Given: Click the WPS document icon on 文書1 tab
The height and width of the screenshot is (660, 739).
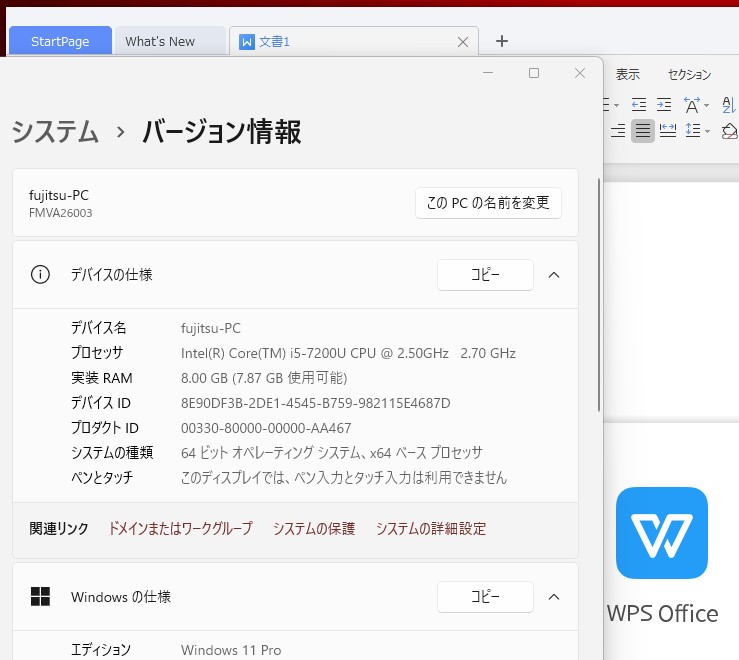Looking at the screenshot, I should pos(247,42).
